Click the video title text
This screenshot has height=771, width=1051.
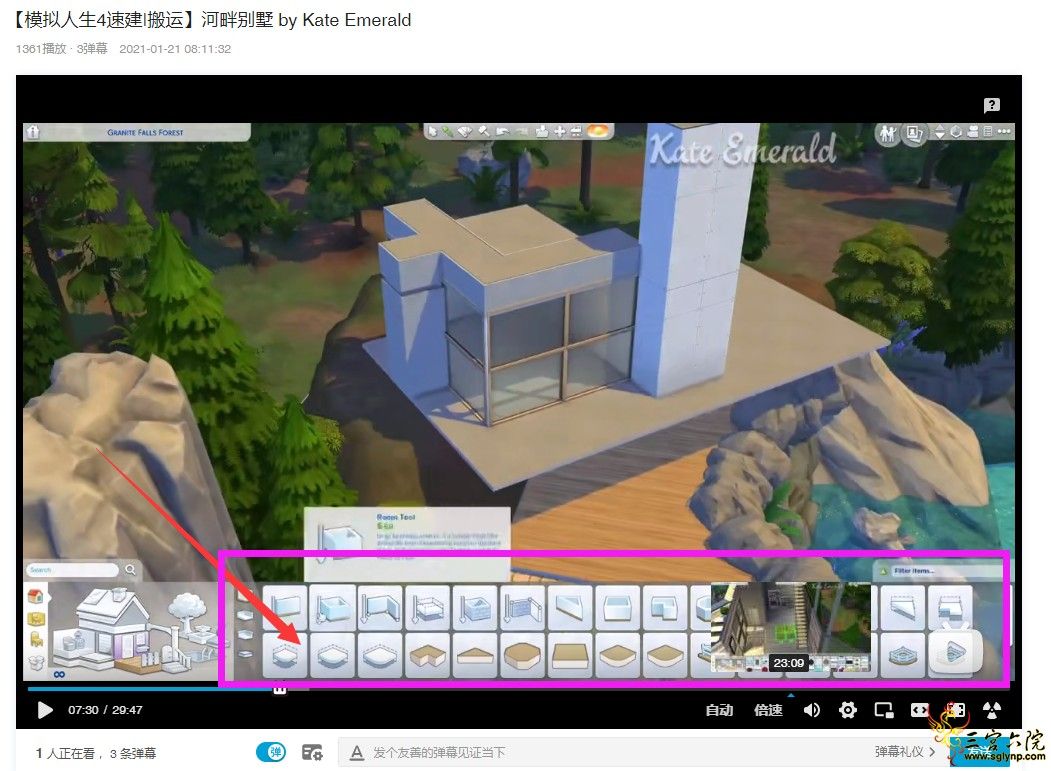point(212,20)
